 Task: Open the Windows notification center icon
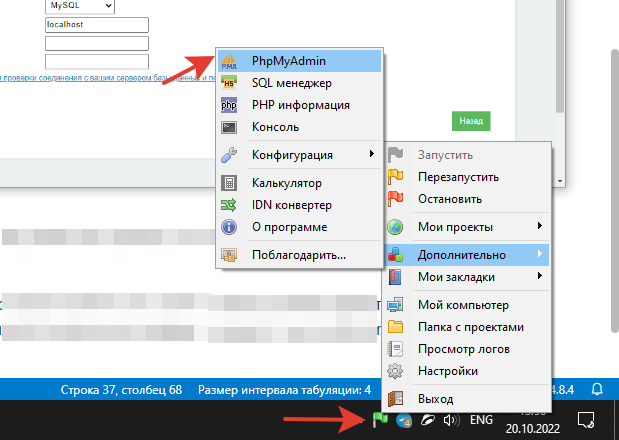pos(585,420)
